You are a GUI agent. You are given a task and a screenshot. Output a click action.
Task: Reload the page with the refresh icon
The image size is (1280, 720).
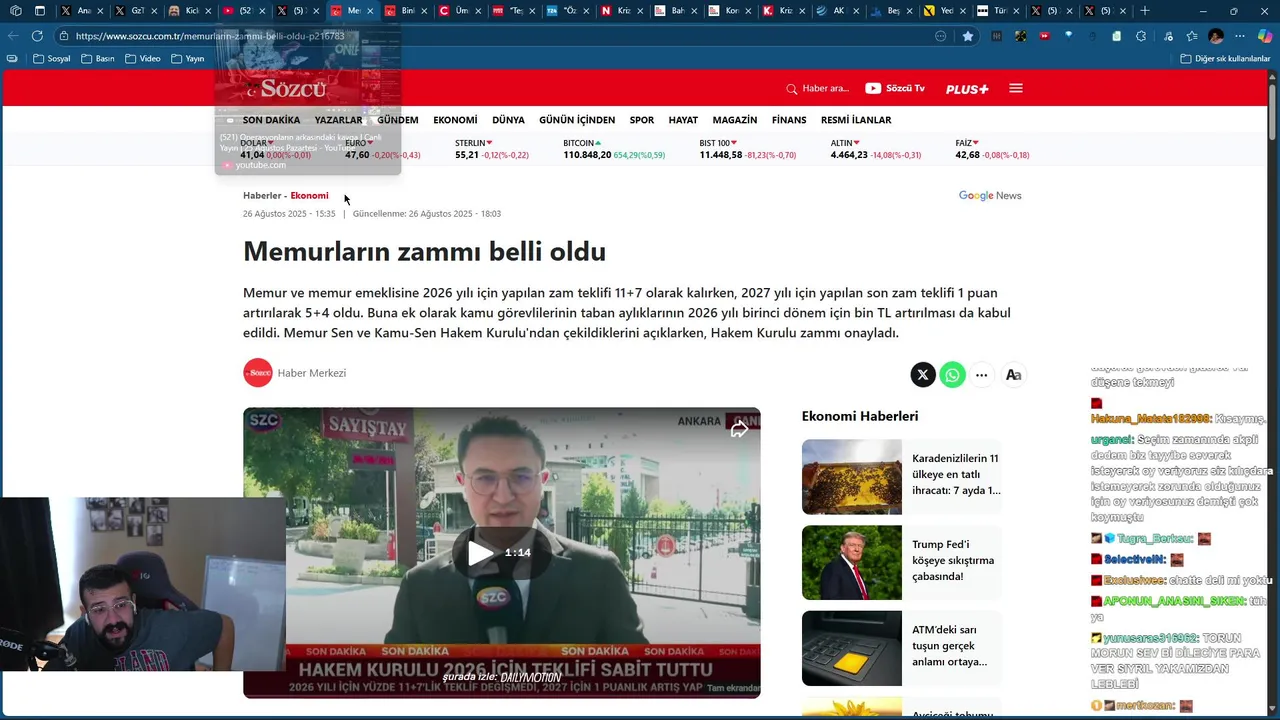[37, 36]
